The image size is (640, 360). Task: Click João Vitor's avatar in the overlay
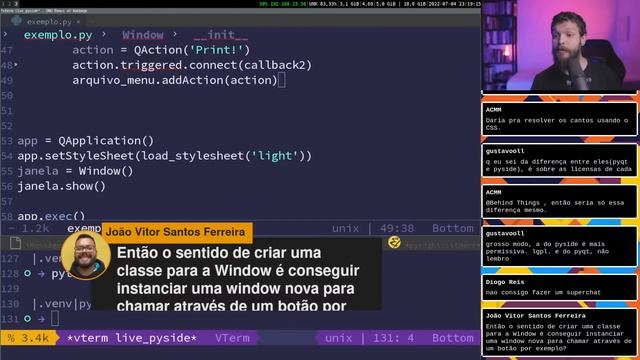coord(85,256)
